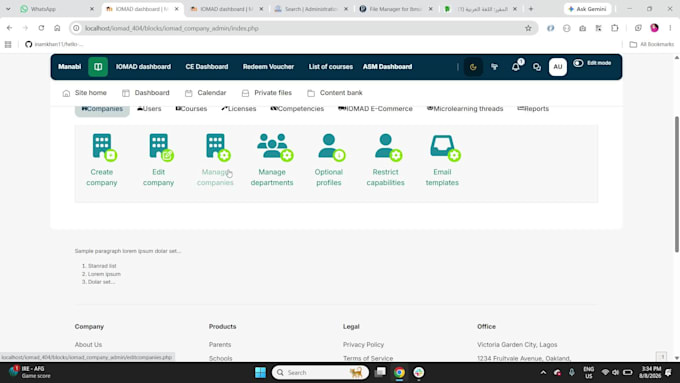Open the Calendar link
The height and width of the screenshot is (383, 680).
point(206,93)
